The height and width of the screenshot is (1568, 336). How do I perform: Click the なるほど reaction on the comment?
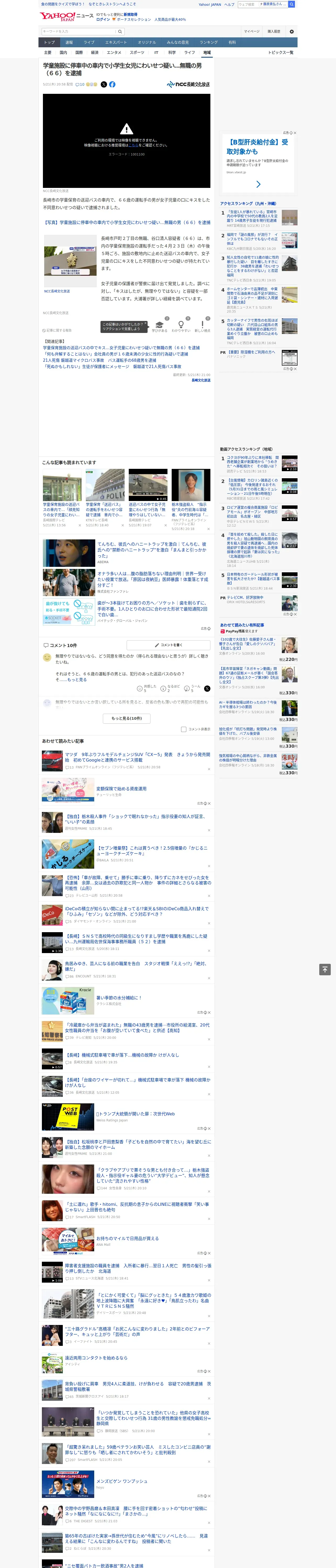(x=164, y=688)
